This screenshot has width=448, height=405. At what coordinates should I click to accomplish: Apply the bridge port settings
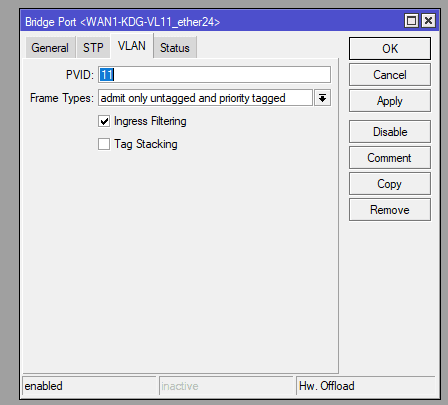pos(390,101)
